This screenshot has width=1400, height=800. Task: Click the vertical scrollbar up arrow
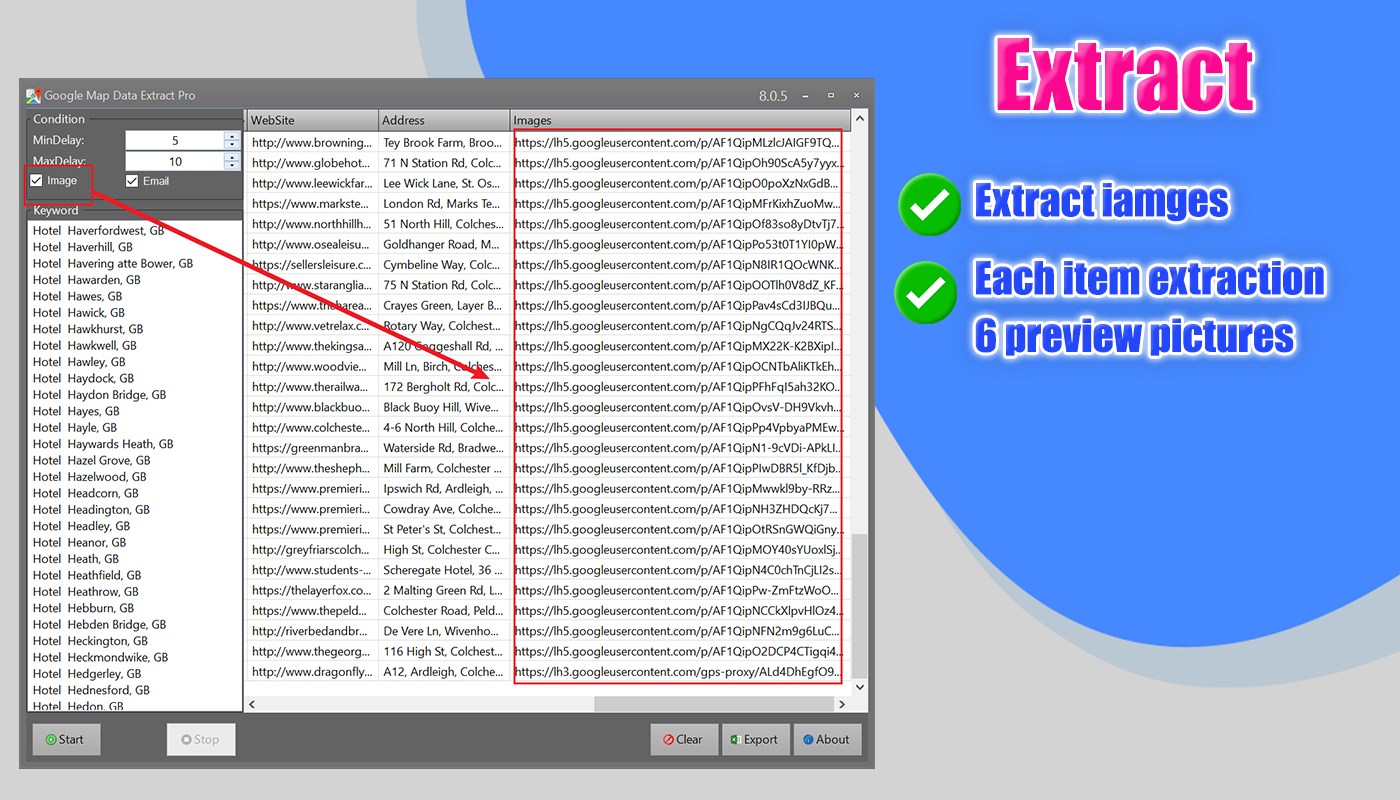(860, 117)
